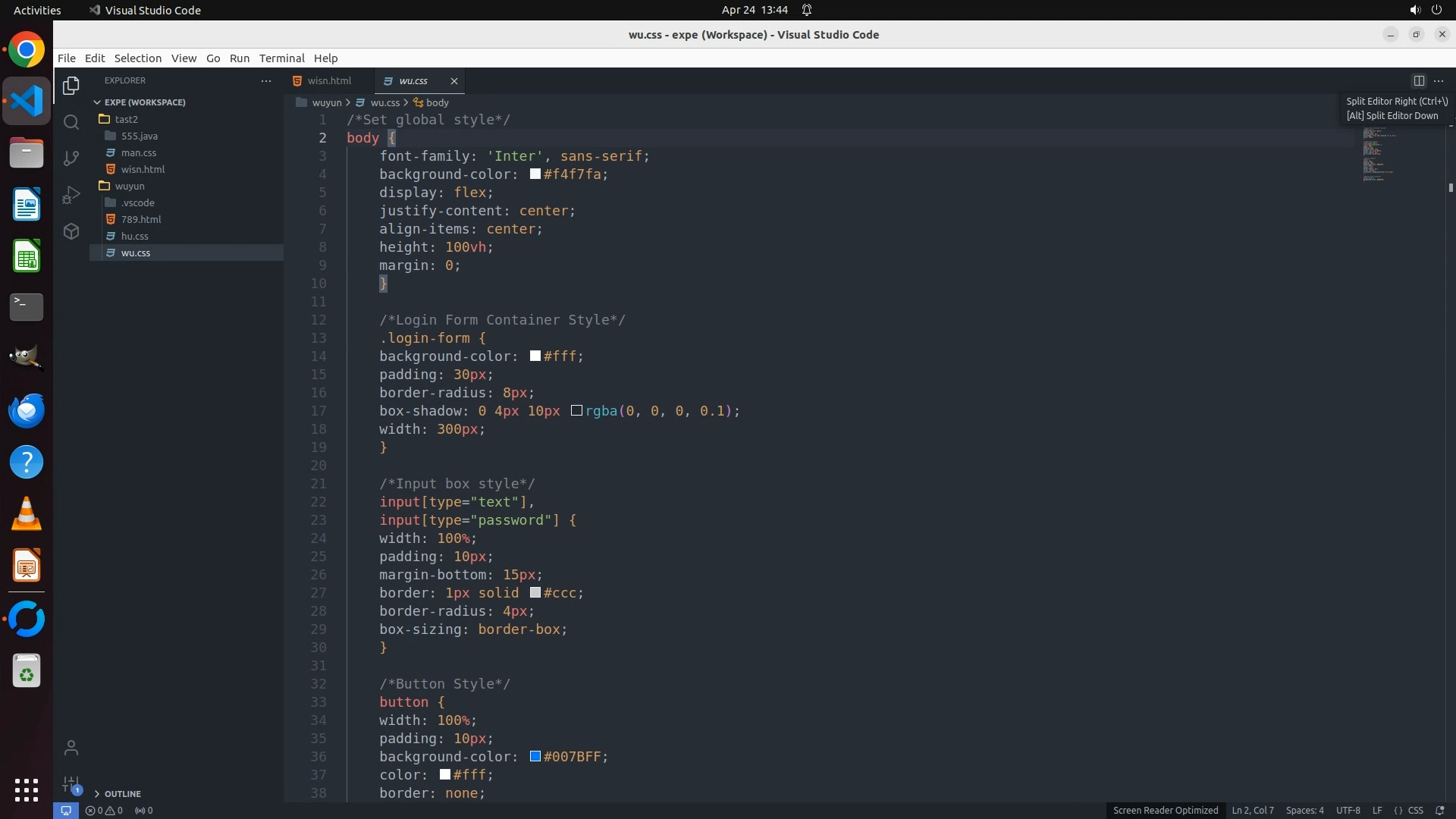
Task: Click the Accounts icon
Action: (x=71, y=748)
